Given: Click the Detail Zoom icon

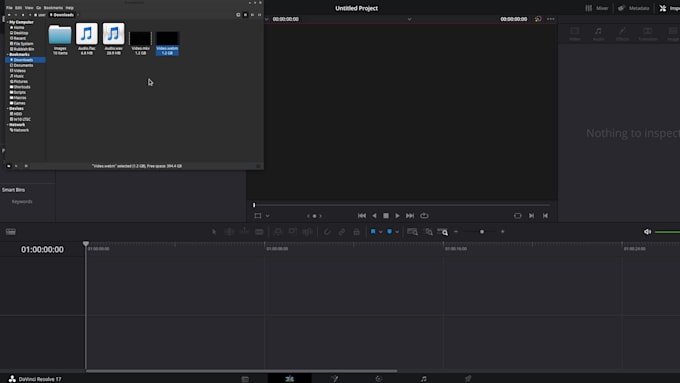Looking at the screenshot, I should click(428, 232).
